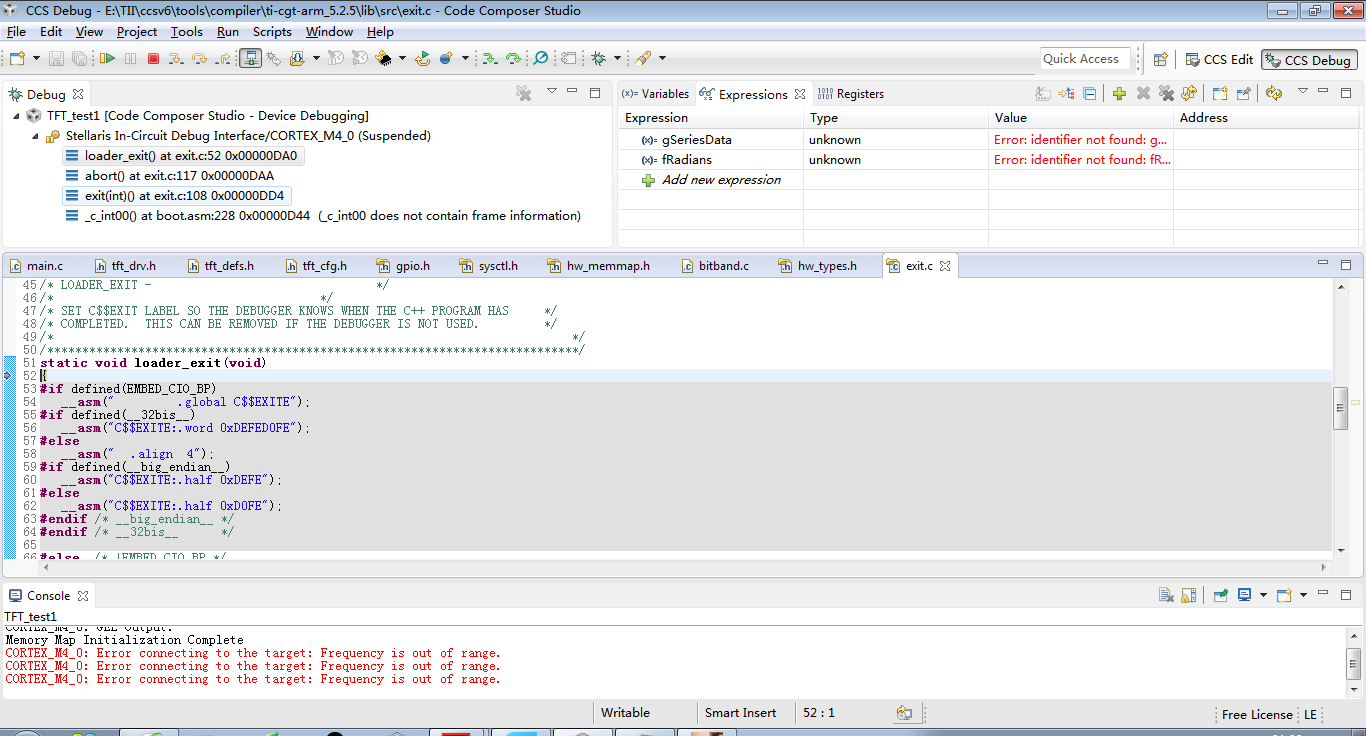Click the Quick Access search field
The width and height of the screenshot is (1366, 736).
(1085, 59)
